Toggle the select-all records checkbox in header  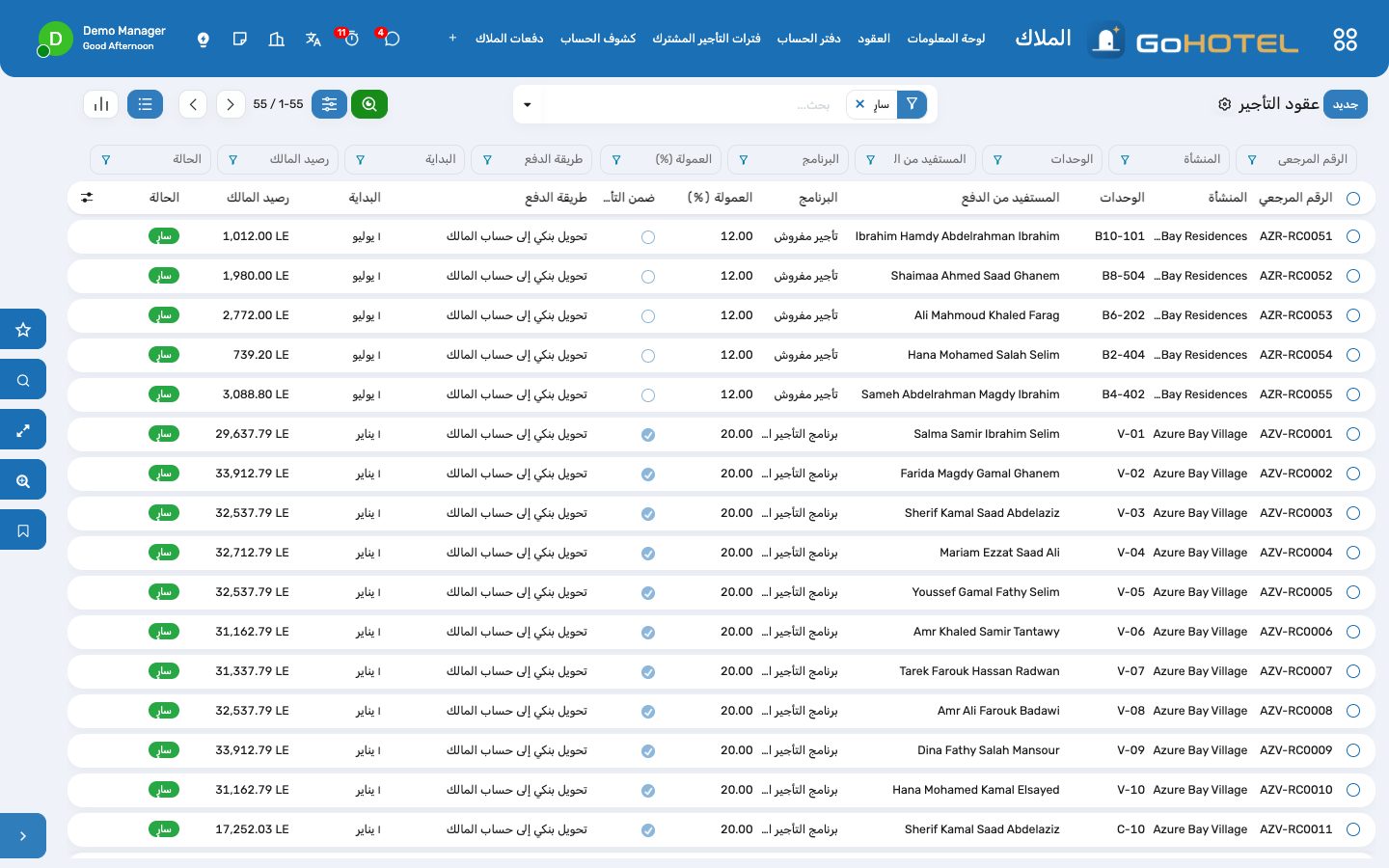[x=1353, y=199]
